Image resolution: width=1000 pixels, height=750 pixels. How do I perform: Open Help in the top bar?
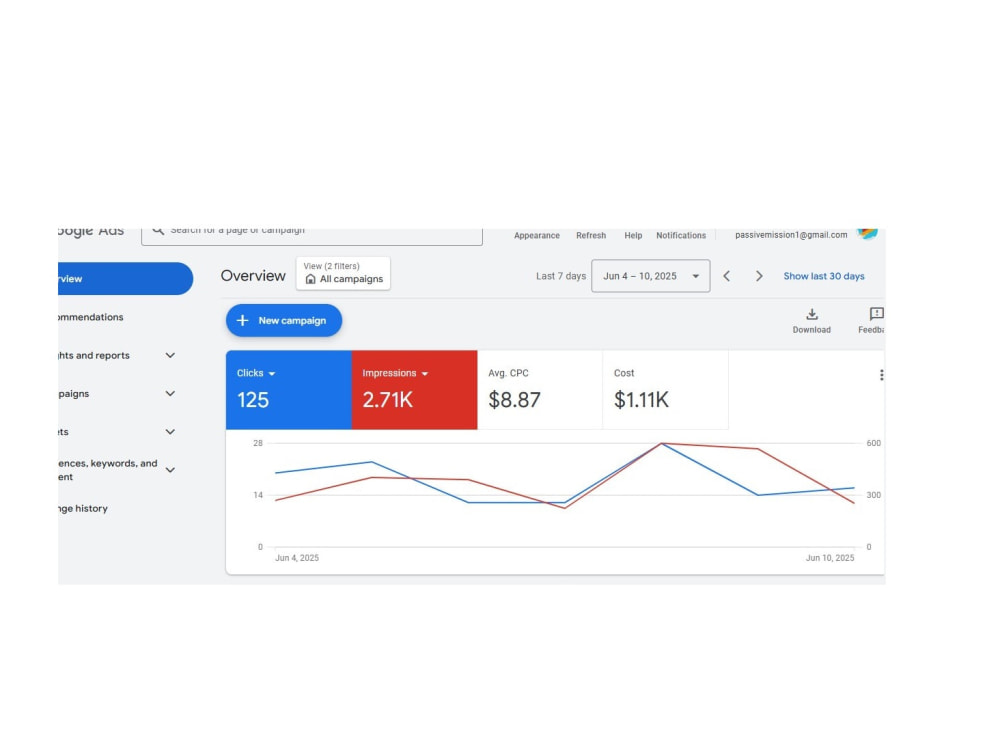(x=633, y=235)
